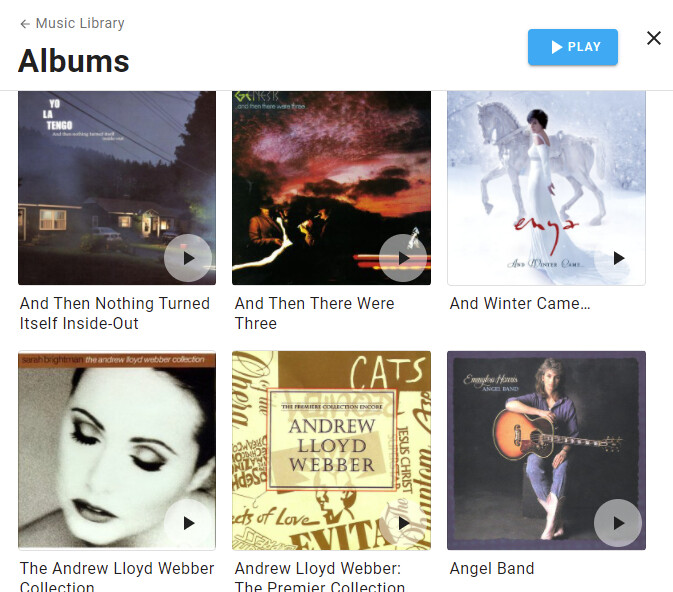Start playback of The Premier Collection album
Screen dimensions: 673x592
[403, 523]
